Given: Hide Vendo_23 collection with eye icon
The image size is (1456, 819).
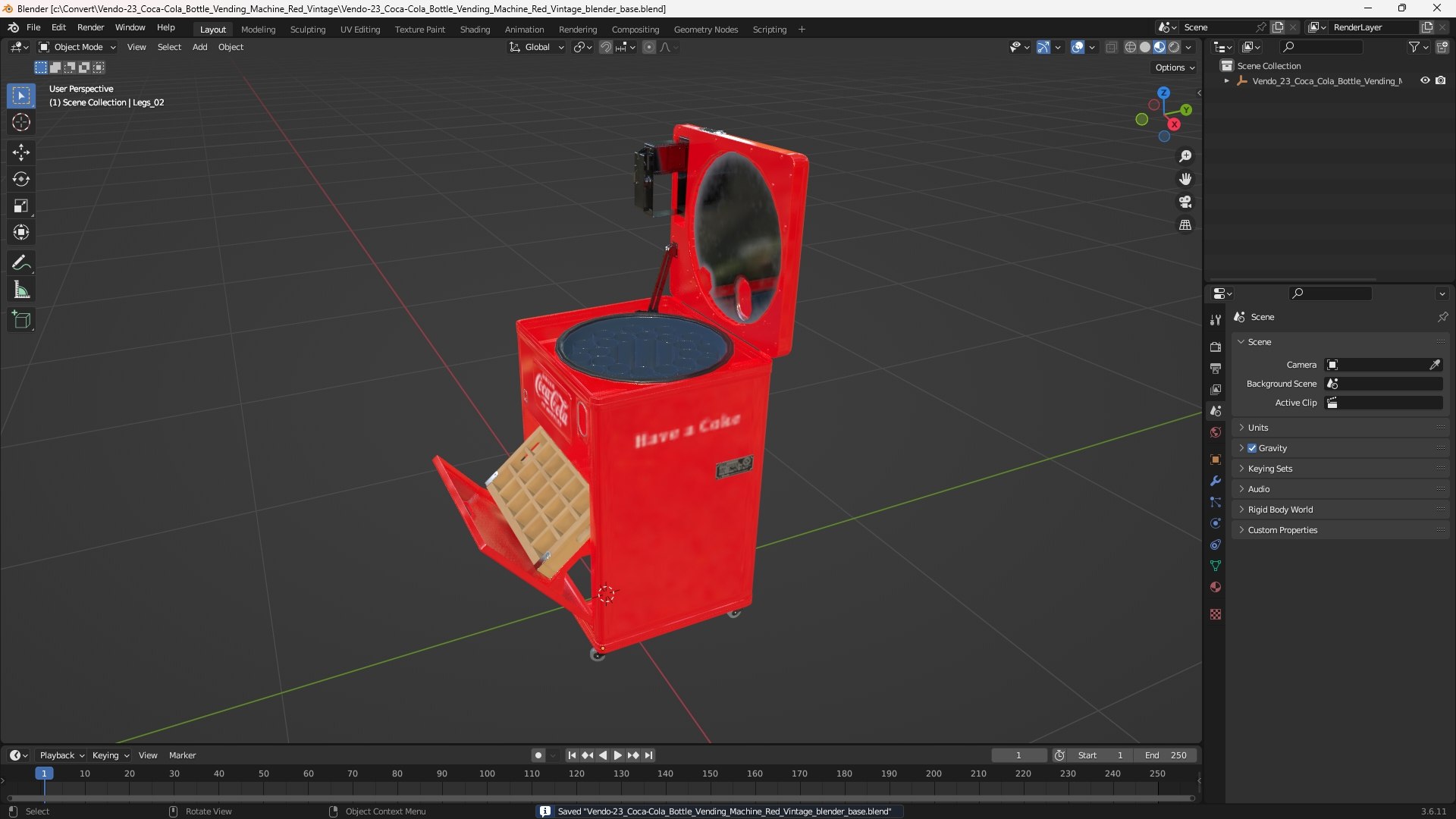Looking at the screenshot, I should coord(1425,80).
